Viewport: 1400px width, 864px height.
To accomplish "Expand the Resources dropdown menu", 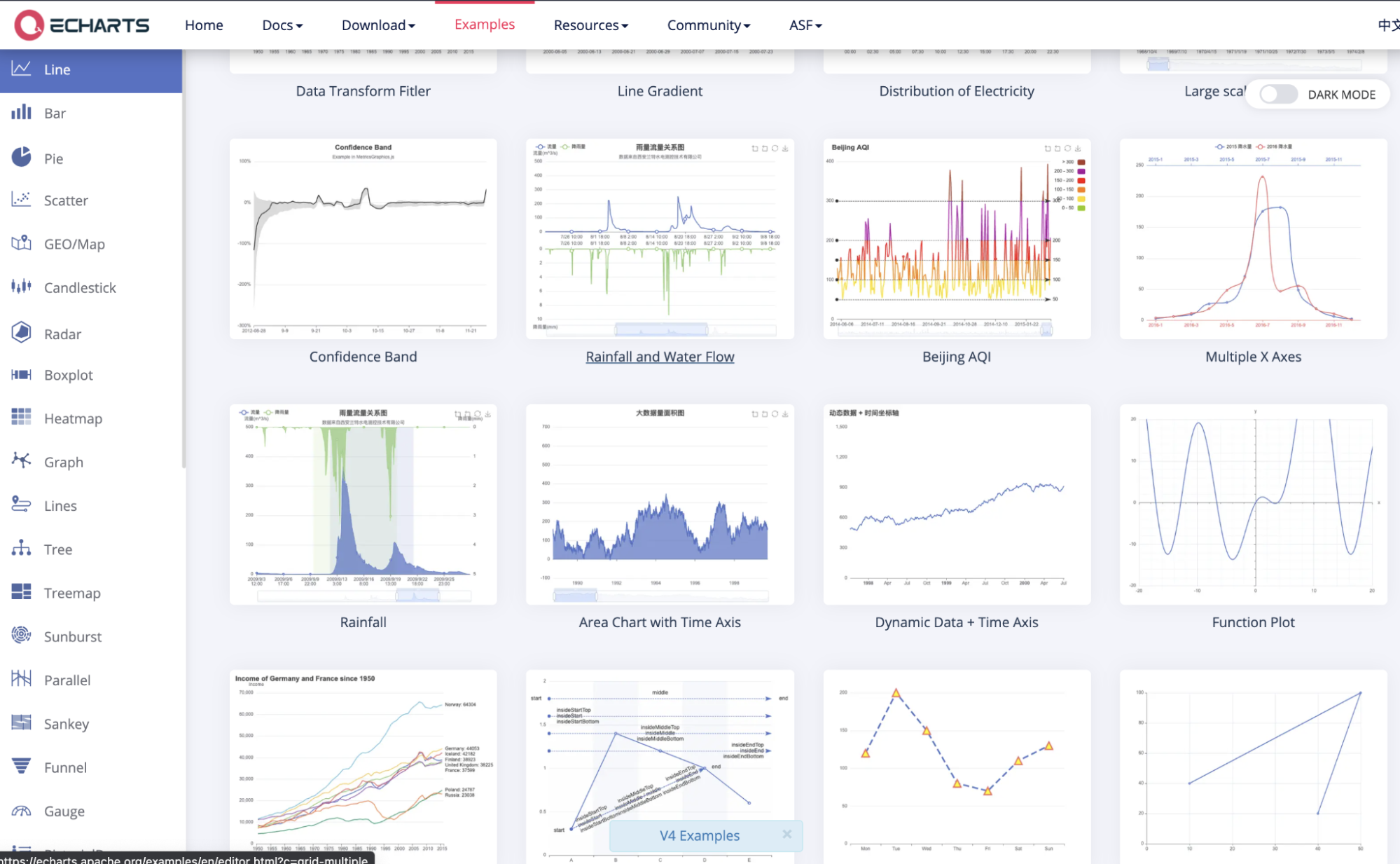I will (590, 25).
